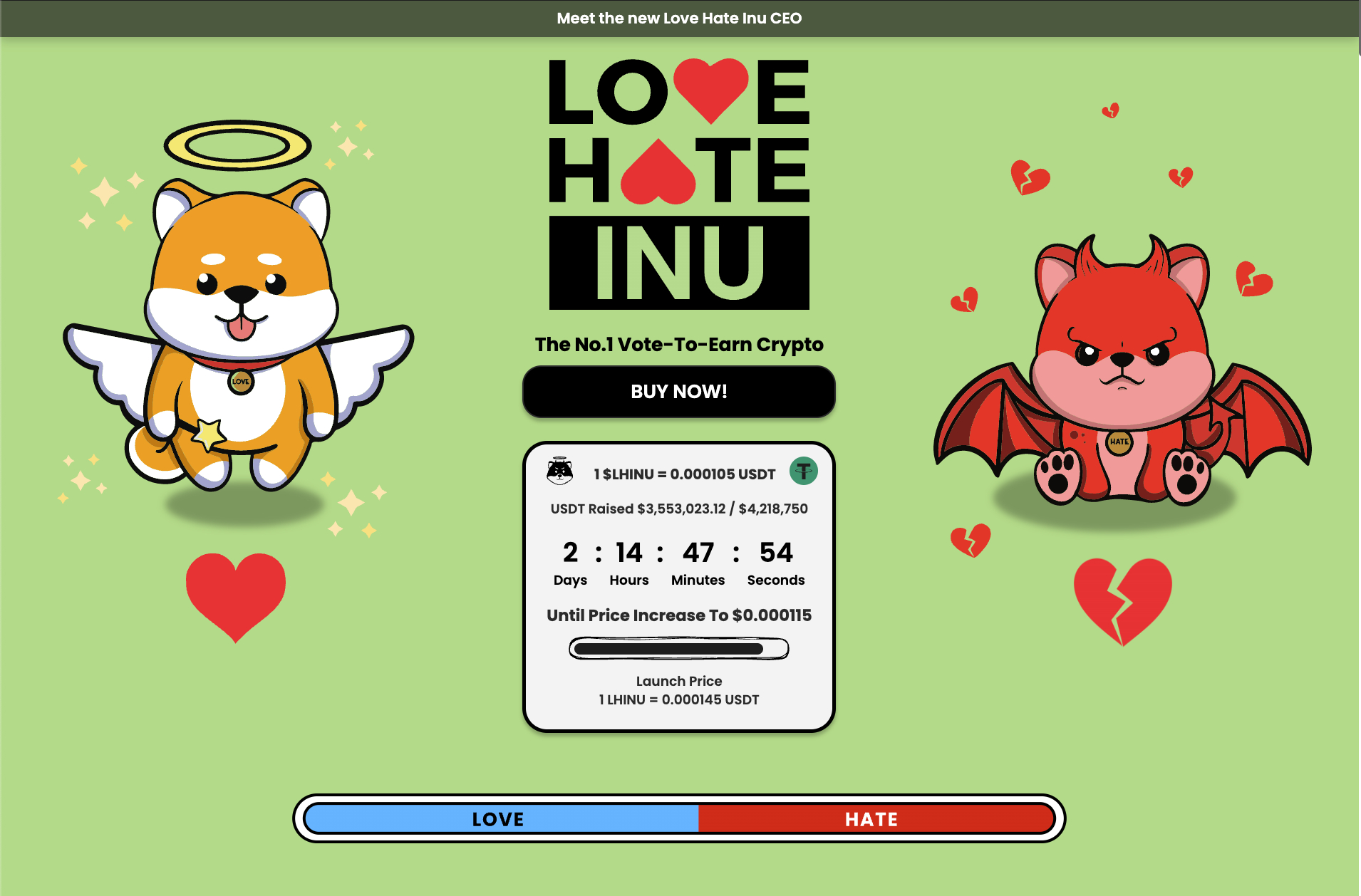Click the '47' Minutes countdown value
The image size is (1361, 896).
(698, 553)
